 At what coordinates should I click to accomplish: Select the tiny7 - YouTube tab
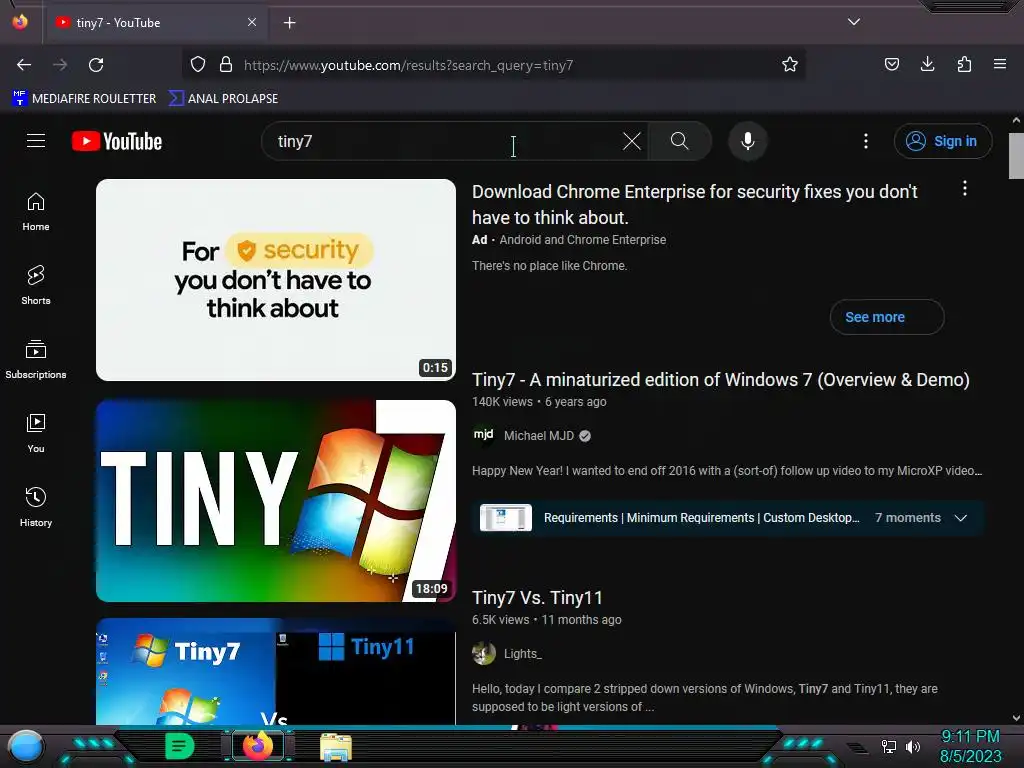(x=155, y=23)
